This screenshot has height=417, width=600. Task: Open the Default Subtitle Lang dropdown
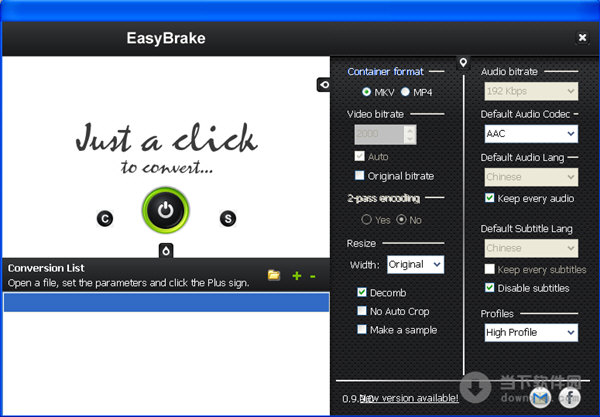pyautogui.click(x=531, y=248)
